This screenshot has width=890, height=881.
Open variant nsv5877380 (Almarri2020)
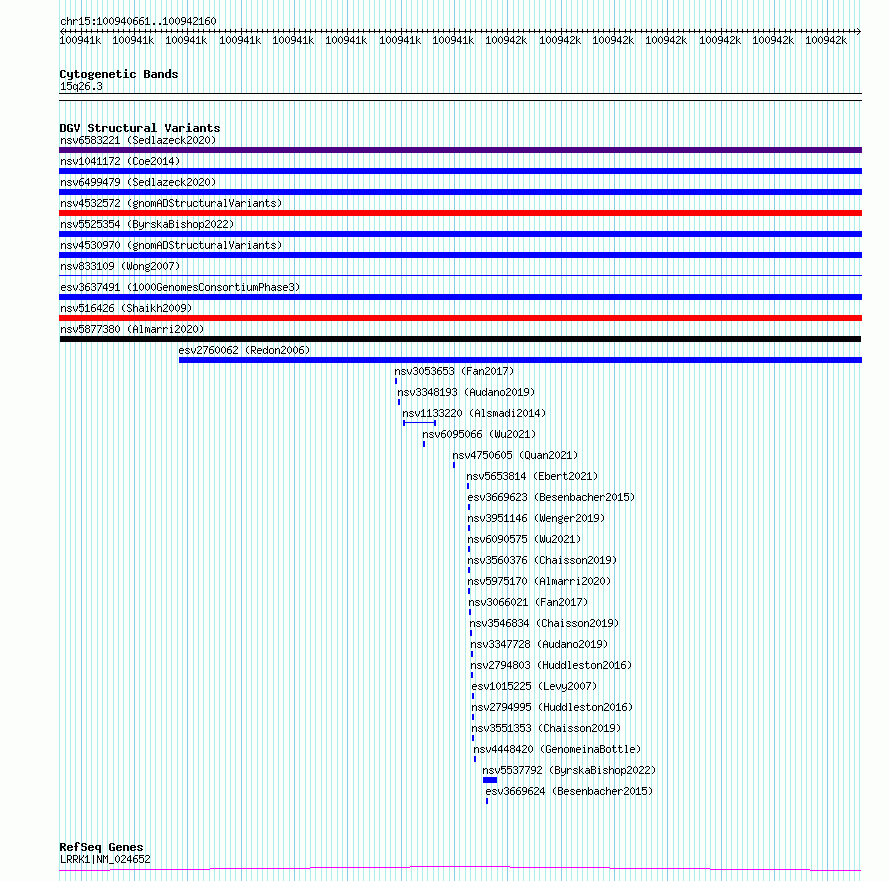click(x=132, y=329)
